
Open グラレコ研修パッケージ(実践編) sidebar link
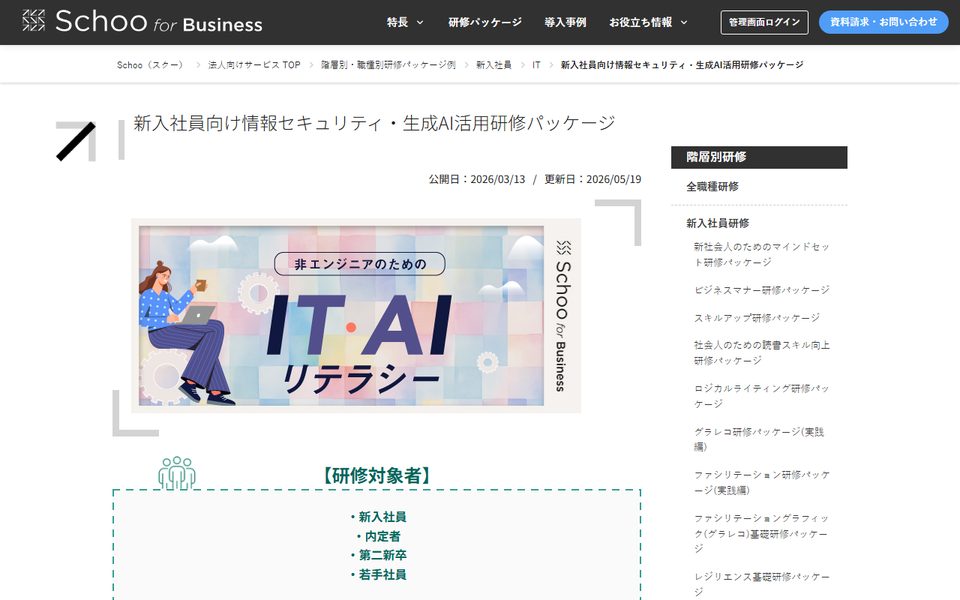click(x=759, y=439)
